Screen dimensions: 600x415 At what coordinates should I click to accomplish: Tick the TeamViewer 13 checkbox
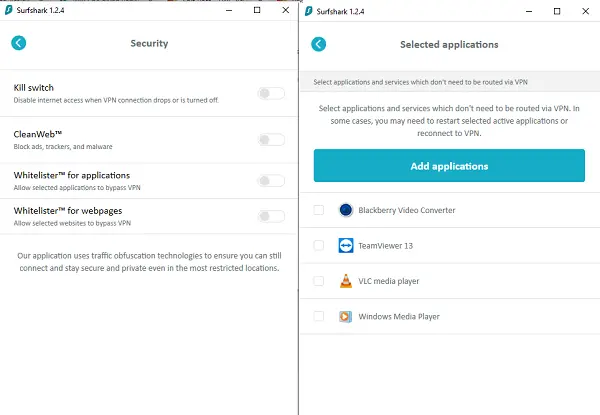coord(318,245)
